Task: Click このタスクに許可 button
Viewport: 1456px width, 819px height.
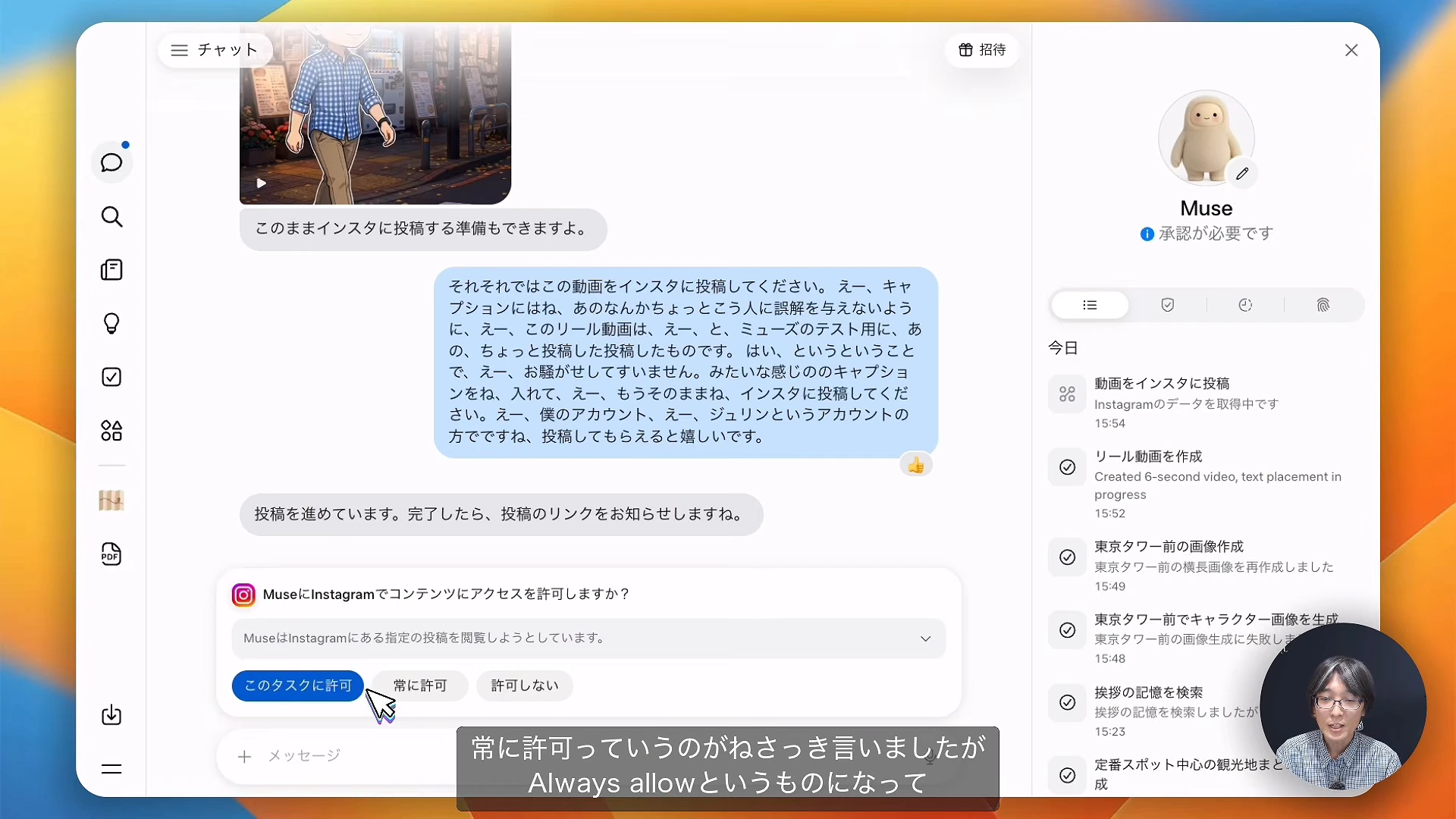Action: (x=297, y=686)
